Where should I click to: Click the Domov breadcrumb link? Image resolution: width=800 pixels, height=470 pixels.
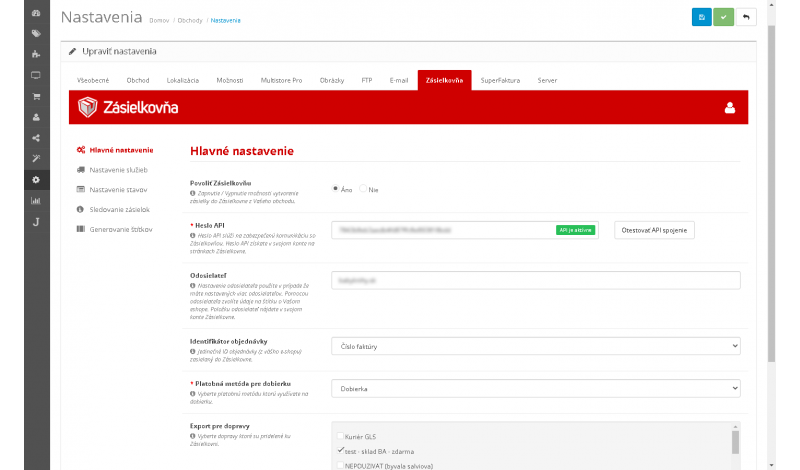point(159,20)
